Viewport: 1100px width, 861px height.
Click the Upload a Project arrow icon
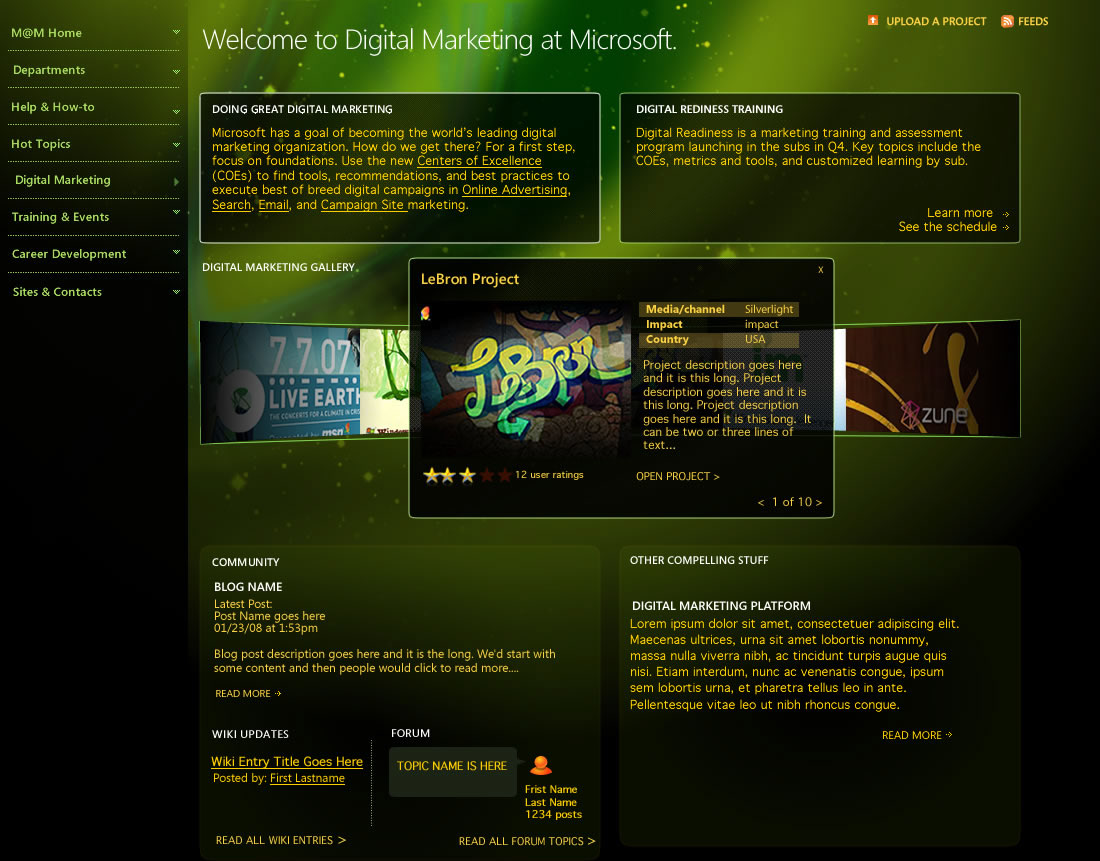[873, 20]
